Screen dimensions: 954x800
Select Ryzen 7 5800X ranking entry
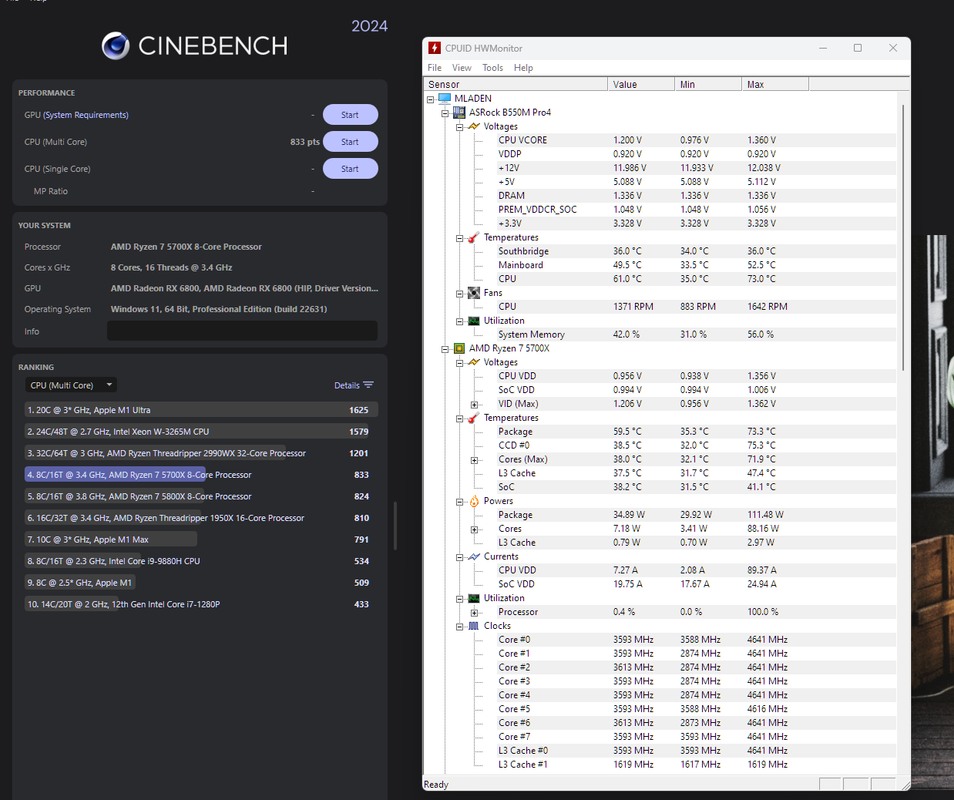[201, 496]
